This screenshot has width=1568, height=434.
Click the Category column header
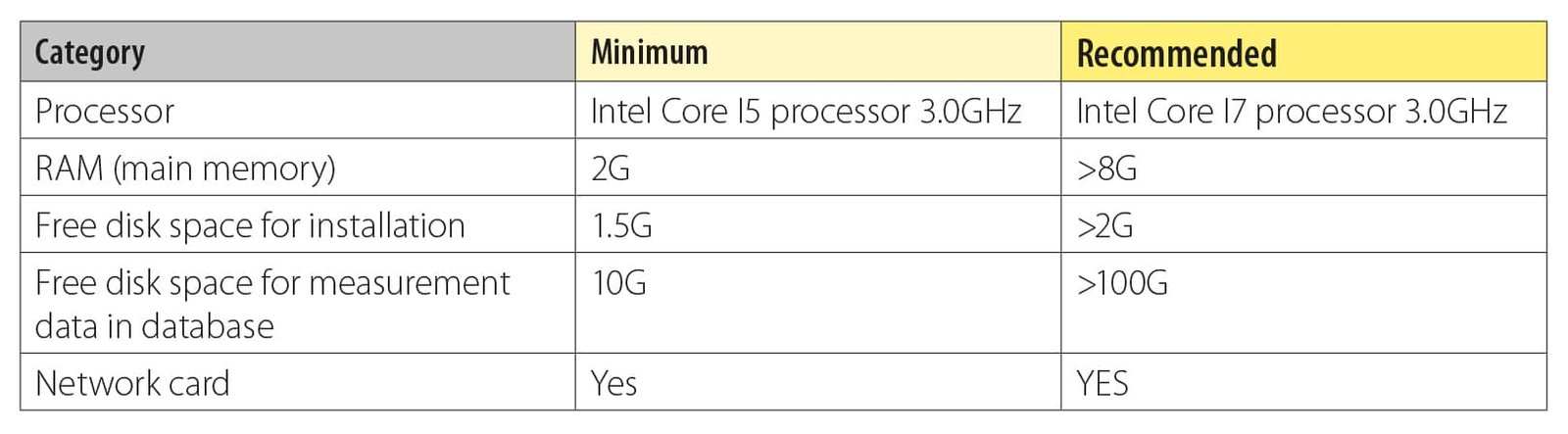tap(90, 53)
